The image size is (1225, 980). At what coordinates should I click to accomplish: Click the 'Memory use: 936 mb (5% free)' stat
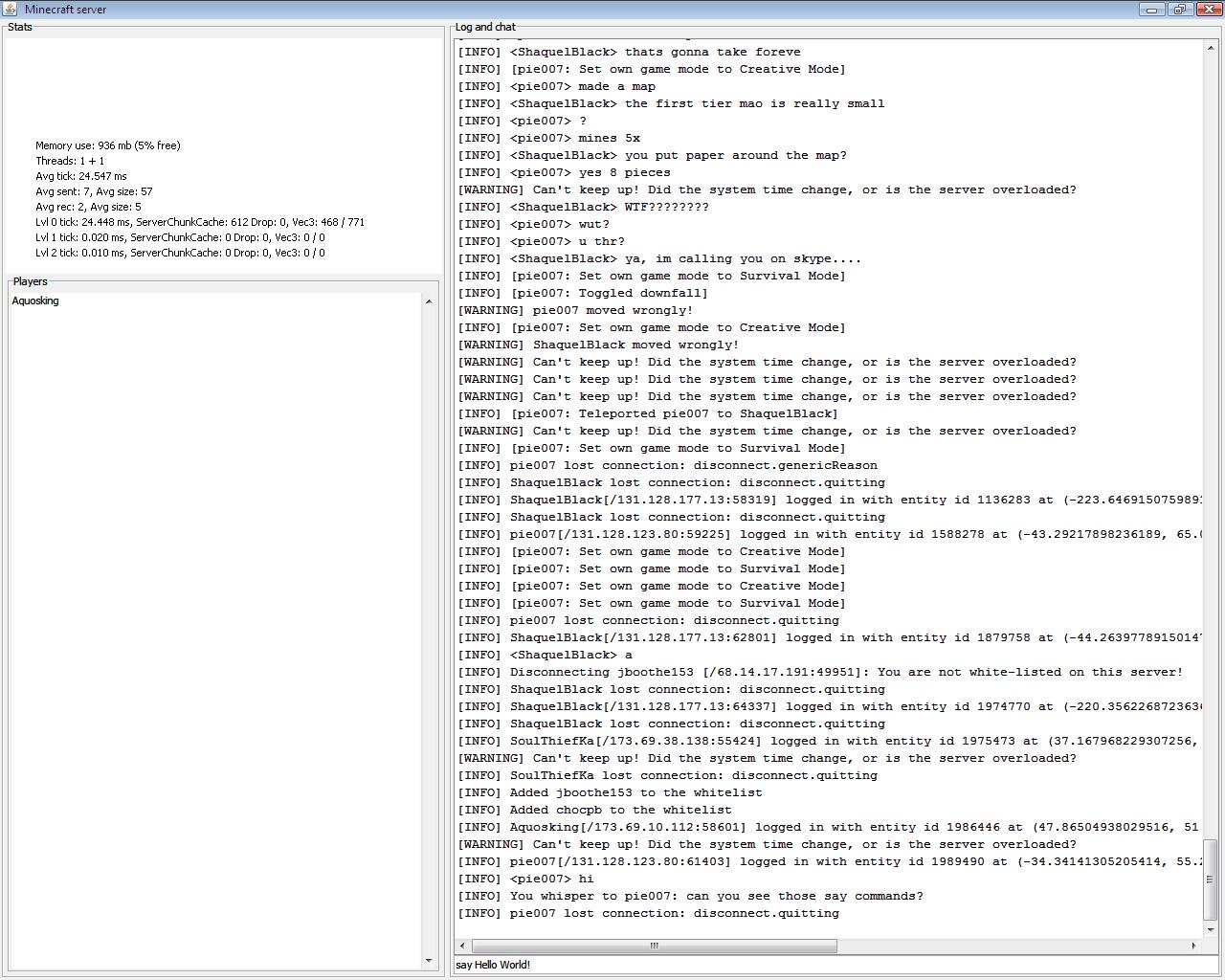(108, 145)
